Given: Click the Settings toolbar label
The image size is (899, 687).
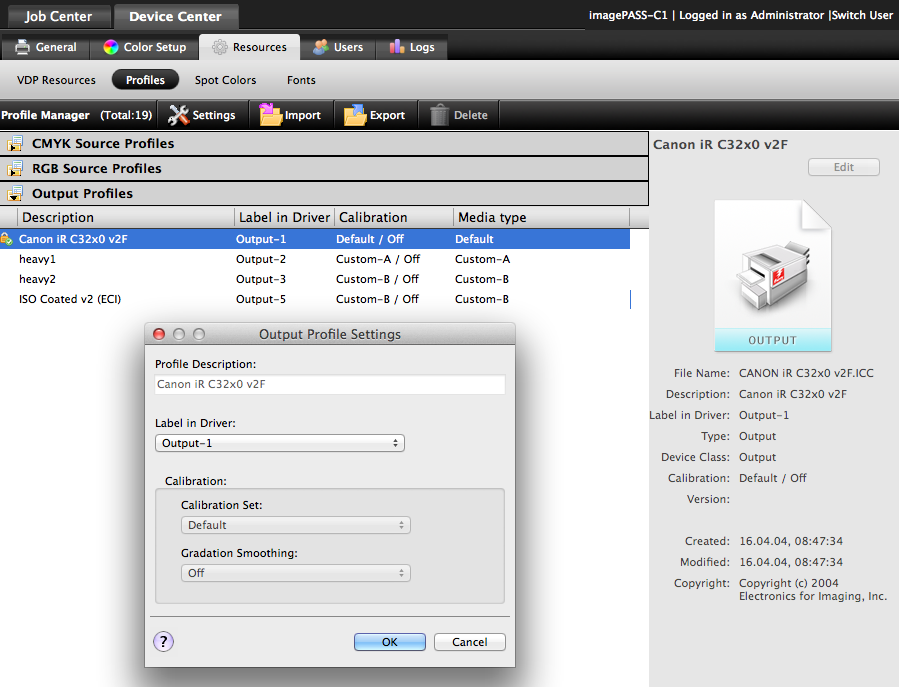Looking at the screenshot, I should tap(214, 115).
